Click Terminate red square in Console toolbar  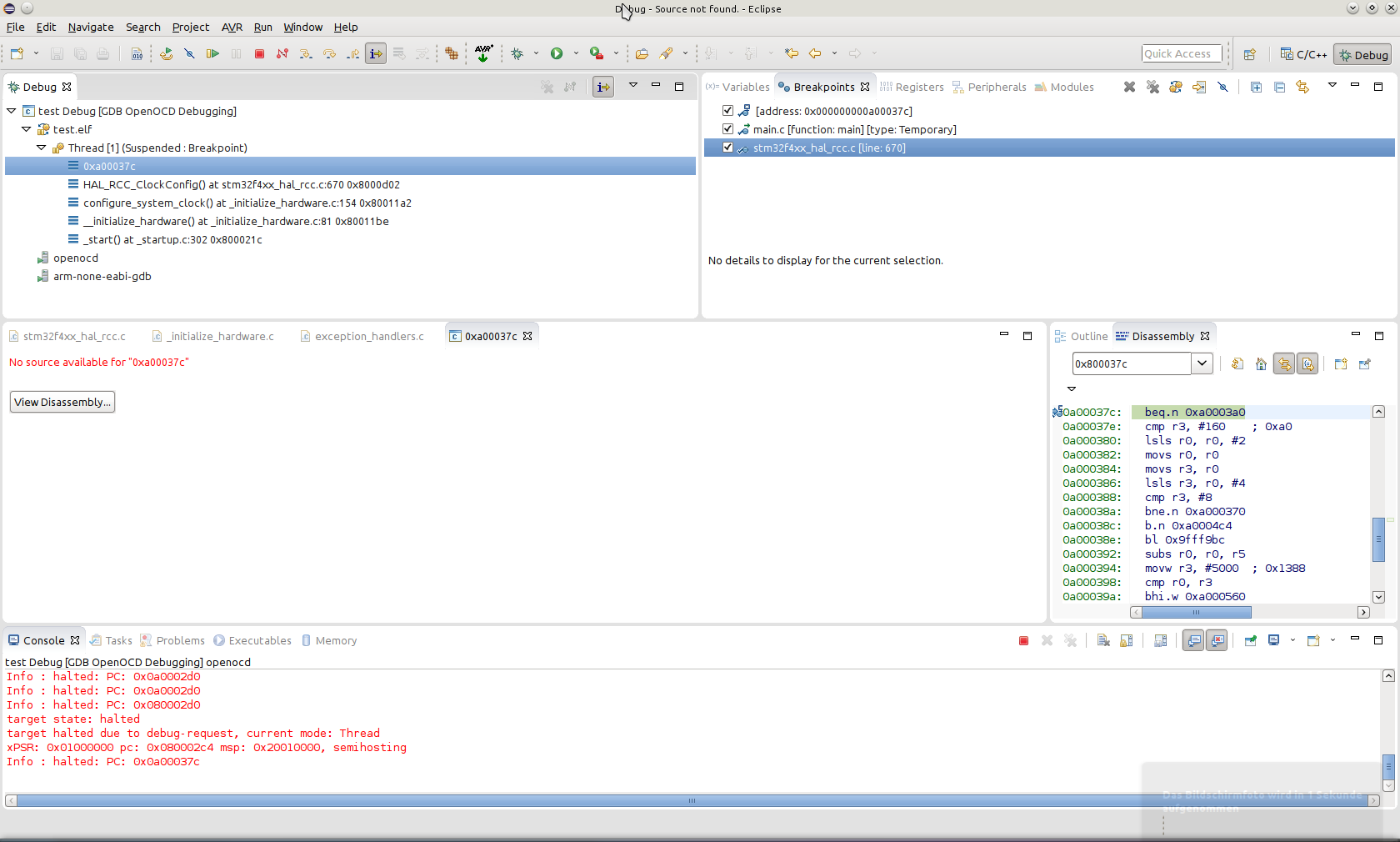[x=1023, y=640]
